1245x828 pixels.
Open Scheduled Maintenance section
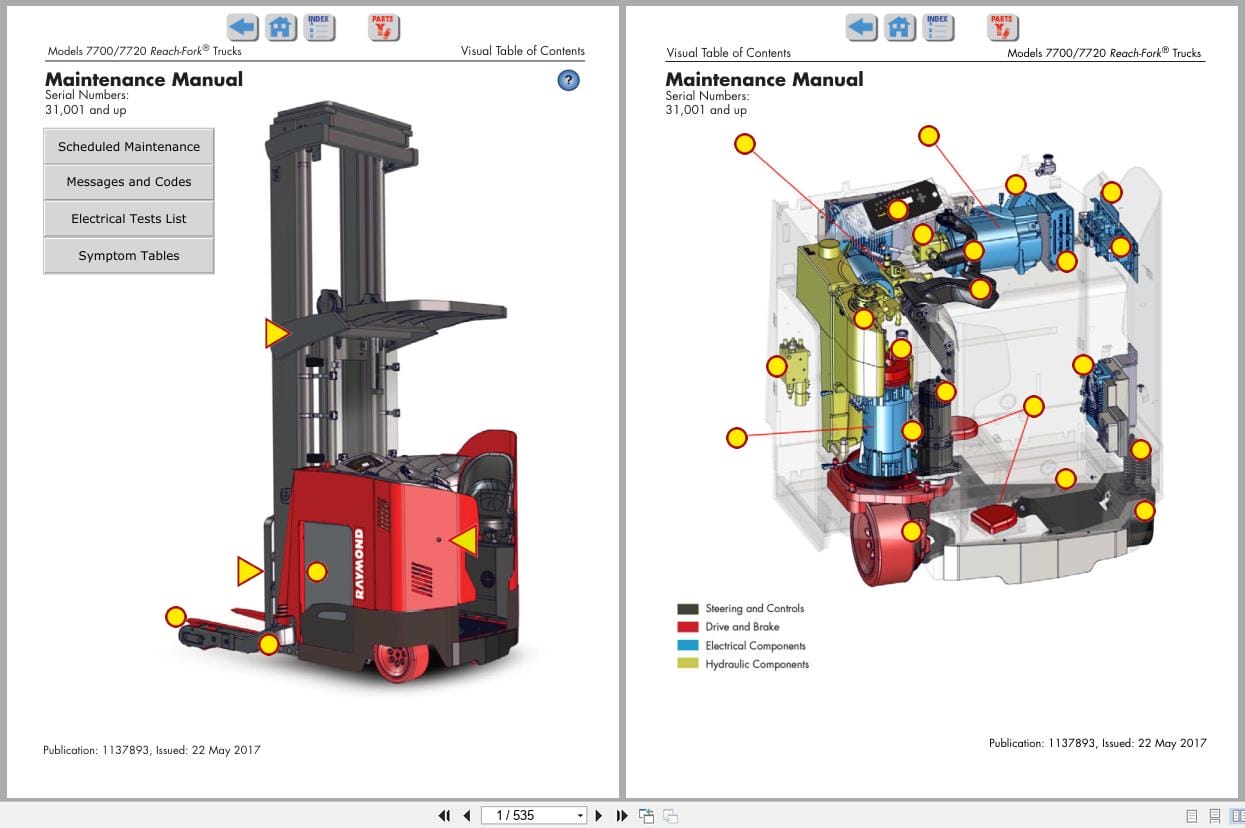point(129,146)
